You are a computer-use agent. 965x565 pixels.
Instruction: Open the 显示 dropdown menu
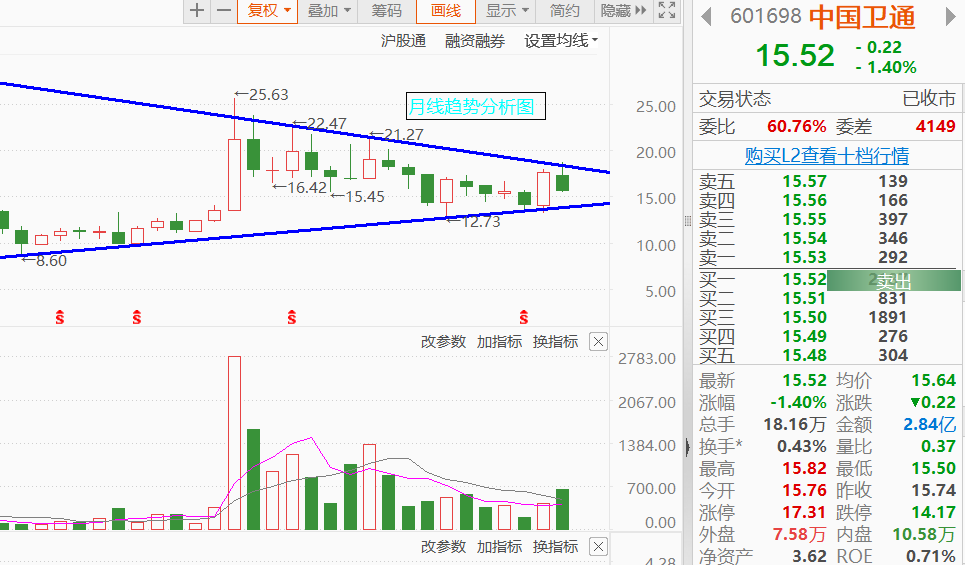tap(506, 10)
